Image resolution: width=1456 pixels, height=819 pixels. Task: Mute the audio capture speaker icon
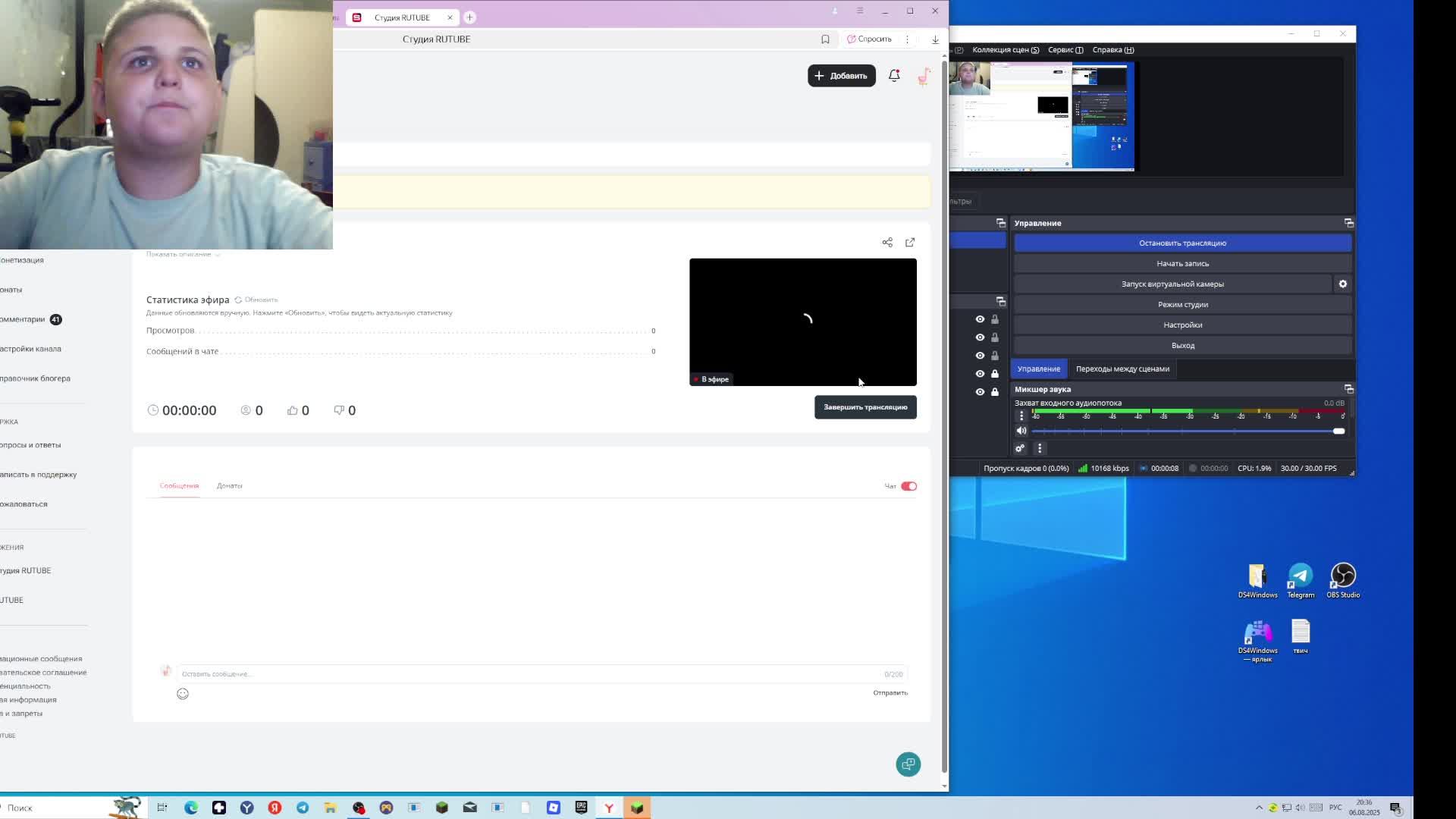[x=1021, y=431]
